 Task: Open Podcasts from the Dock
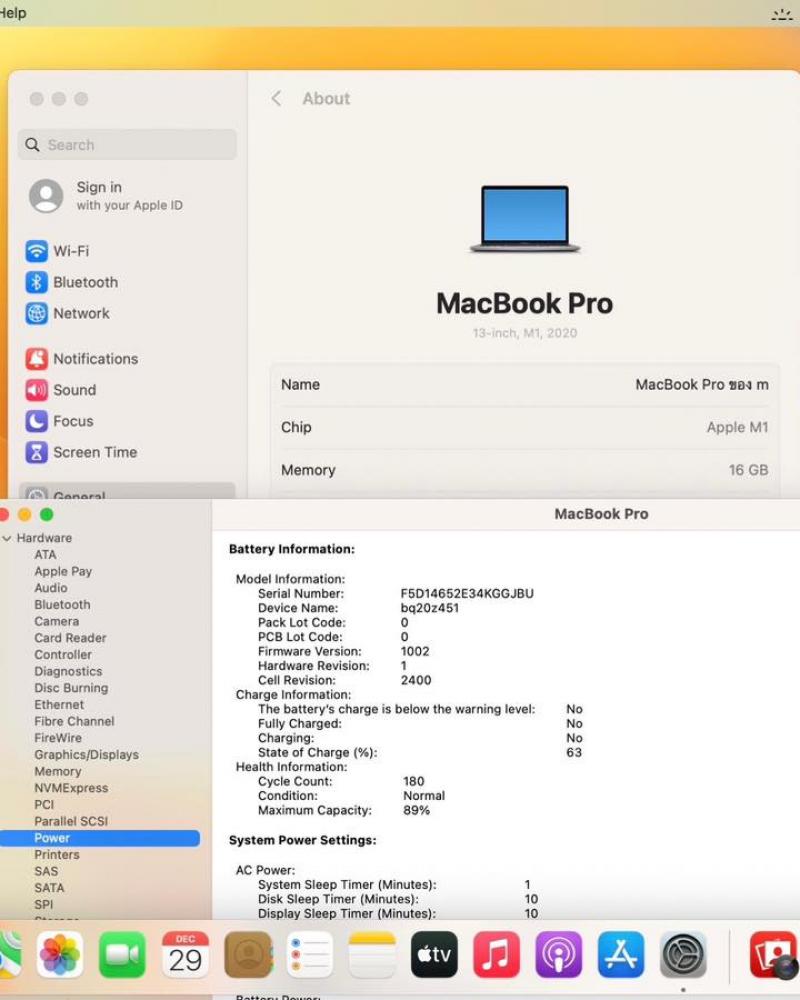[x=559, y=955]
